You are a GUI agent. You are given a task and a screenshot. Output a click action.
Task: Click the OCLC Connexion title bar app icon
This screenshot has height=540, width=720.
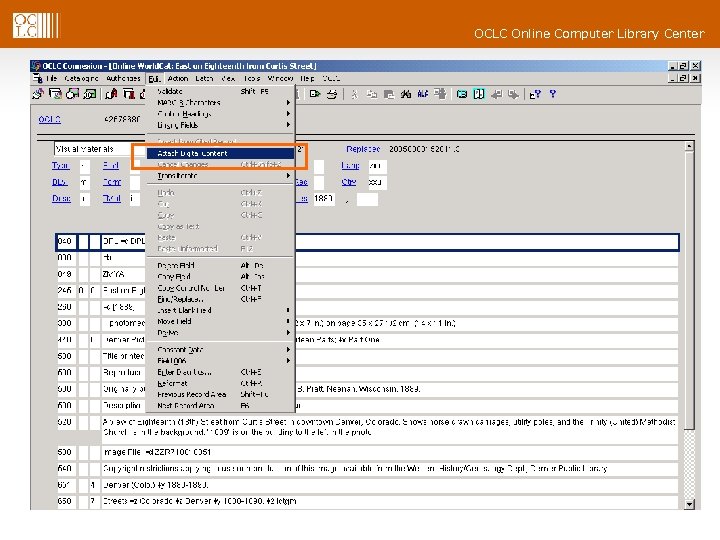[x=38, y=66]
